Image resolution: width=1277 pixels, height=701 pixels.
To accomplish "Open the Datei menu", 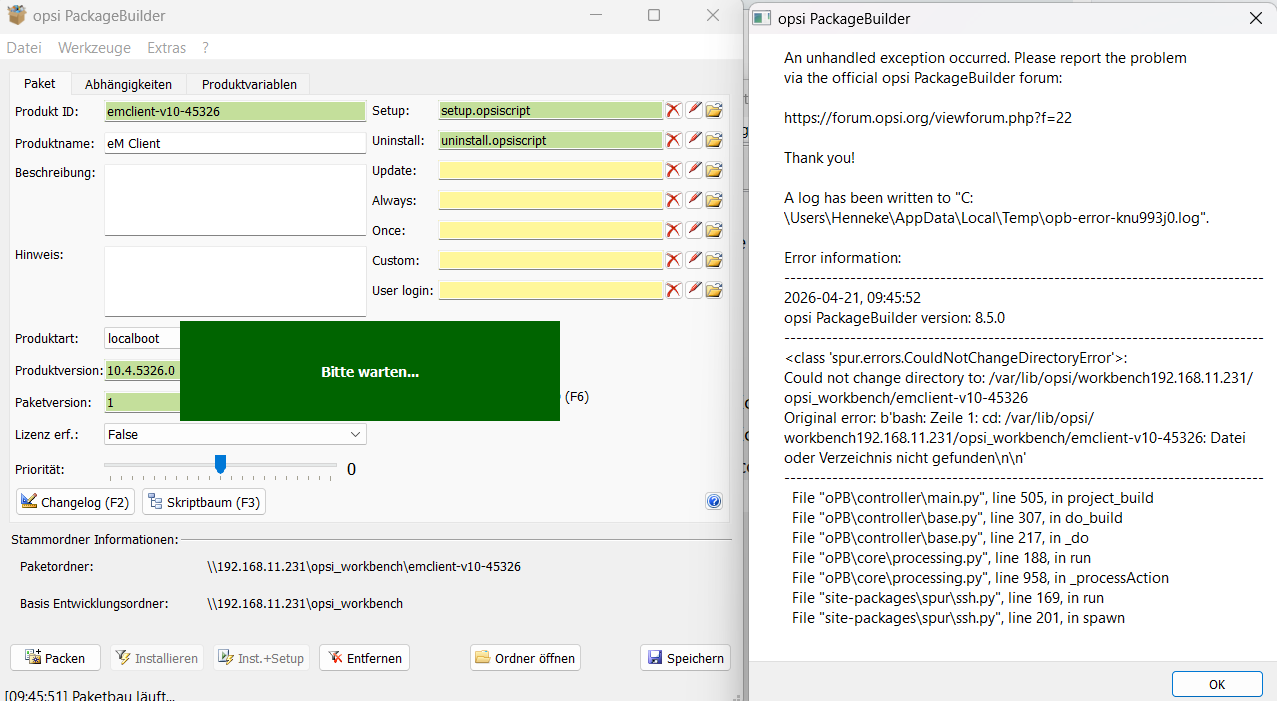I will coord(24,48).
